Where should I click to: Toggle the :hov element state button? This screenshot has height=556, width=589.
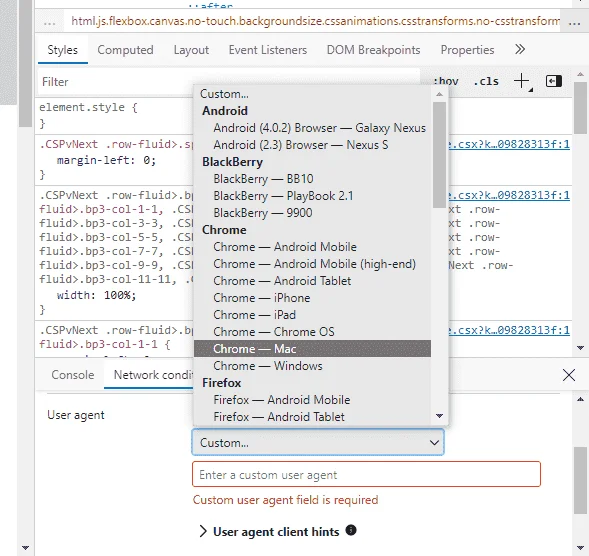[446, 81]
